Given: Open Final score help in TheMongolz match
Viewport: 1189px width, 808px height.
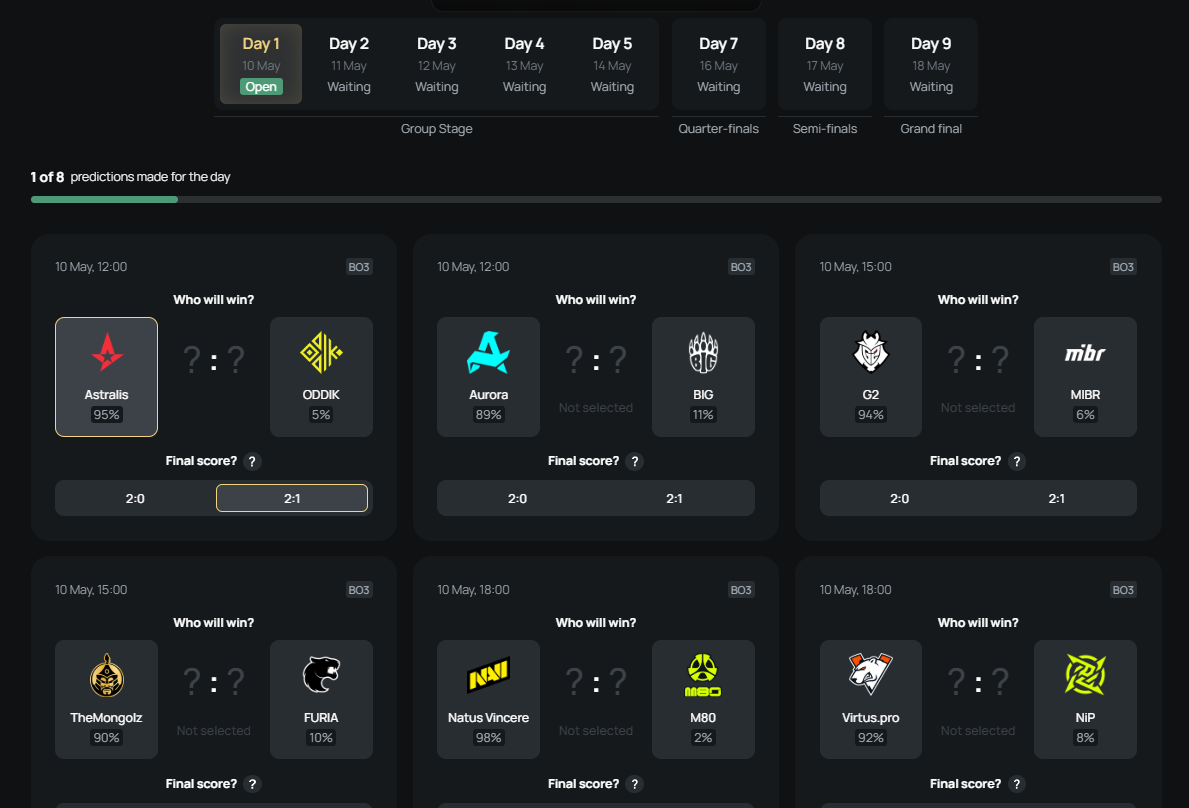Looking at the screenshot, I should click(x=253, y=784).
